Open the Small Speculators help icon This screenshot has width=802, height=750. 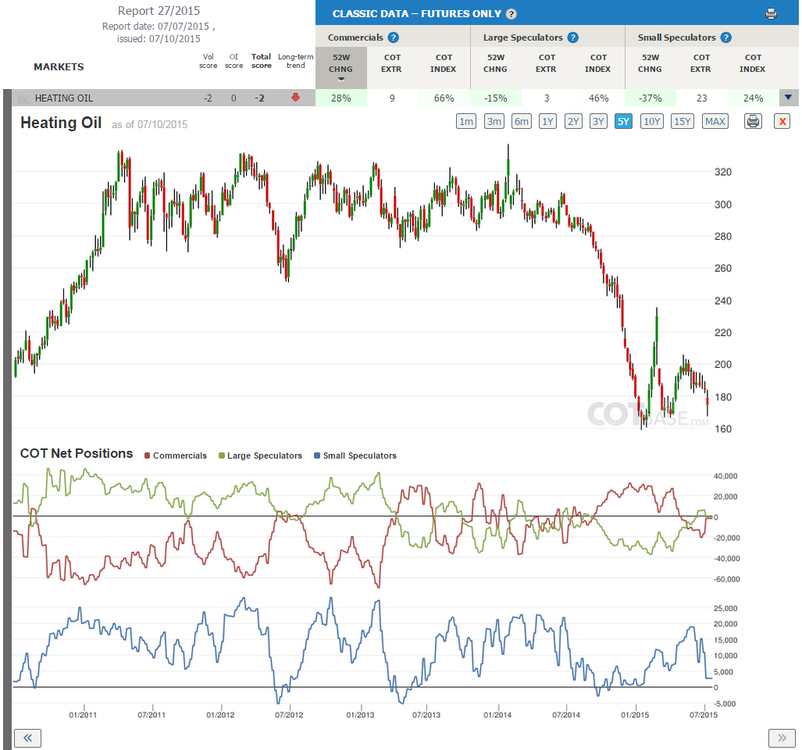[x=726, y=37]
